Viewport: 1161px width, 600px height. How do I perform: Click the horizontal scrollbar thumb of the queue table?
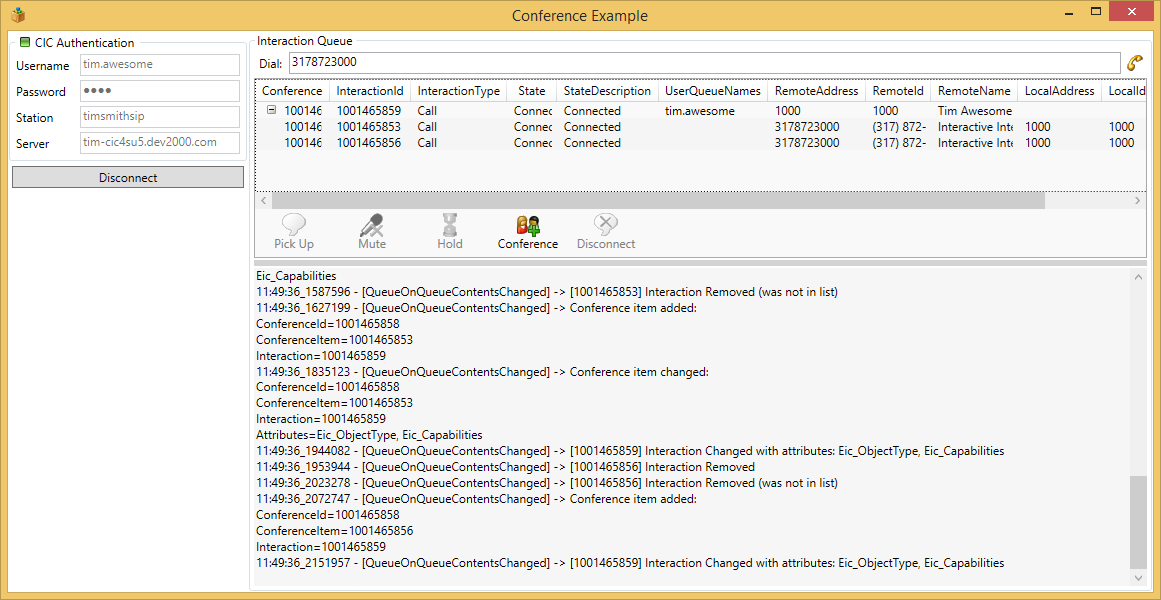(x=658, y=201)
